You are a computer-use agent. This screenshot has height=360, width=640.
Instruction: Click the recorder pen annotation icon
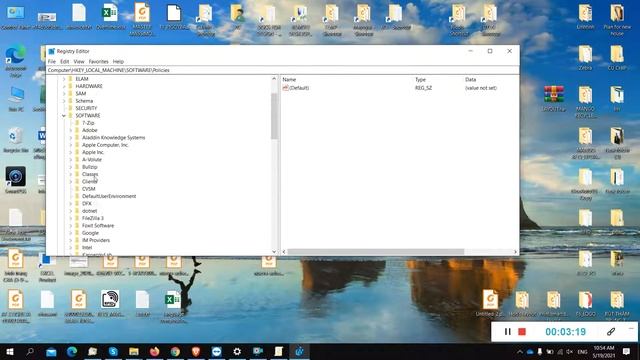611,332
